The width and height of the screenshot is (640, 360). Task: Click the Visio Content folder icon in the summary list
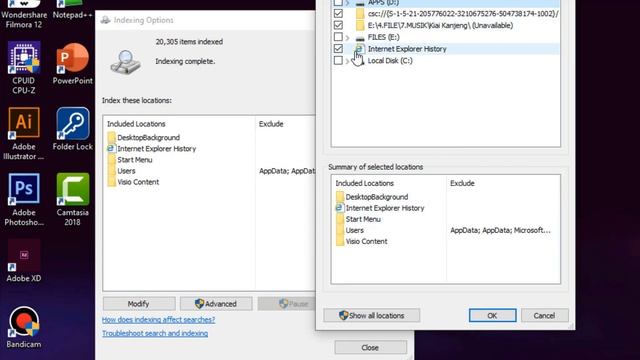(340, 241)
